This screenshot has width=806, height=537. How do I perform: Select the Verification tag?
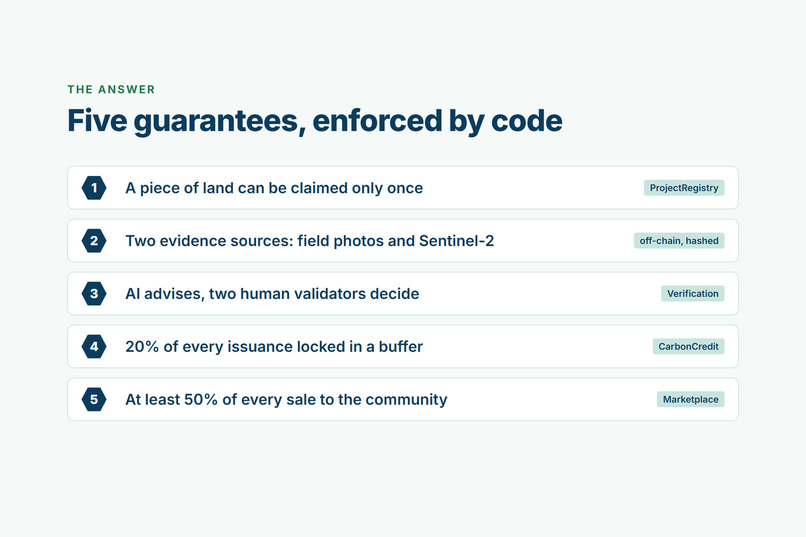692,294
